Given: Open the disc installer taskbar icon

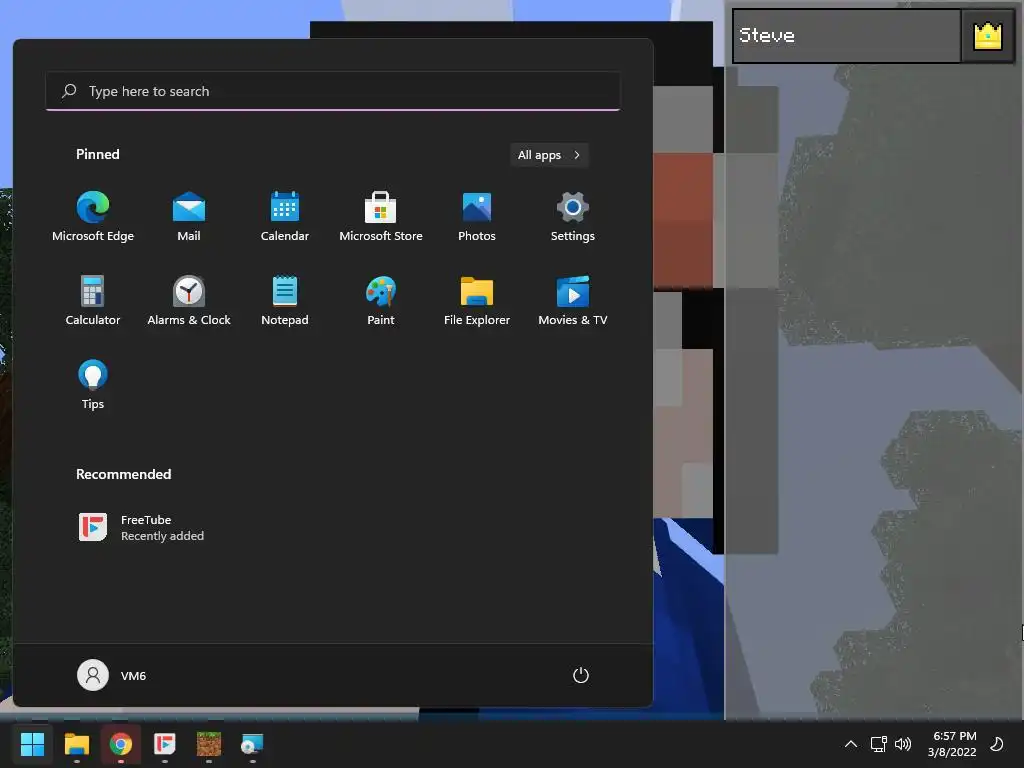Looking at the screenshot, I should click(252, 744).
